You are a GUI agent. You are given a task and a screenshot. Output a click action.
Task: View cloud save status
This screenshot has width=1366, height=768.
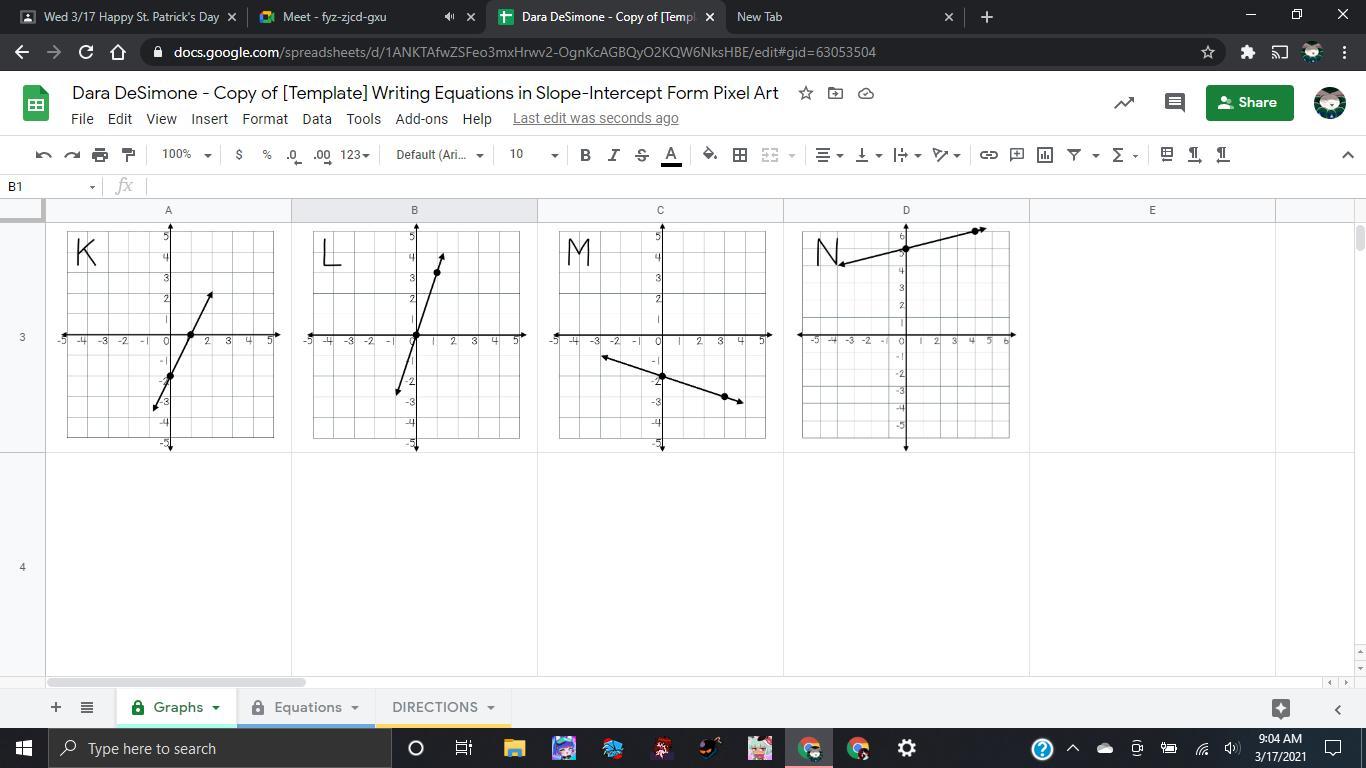(x=866, y=93)
